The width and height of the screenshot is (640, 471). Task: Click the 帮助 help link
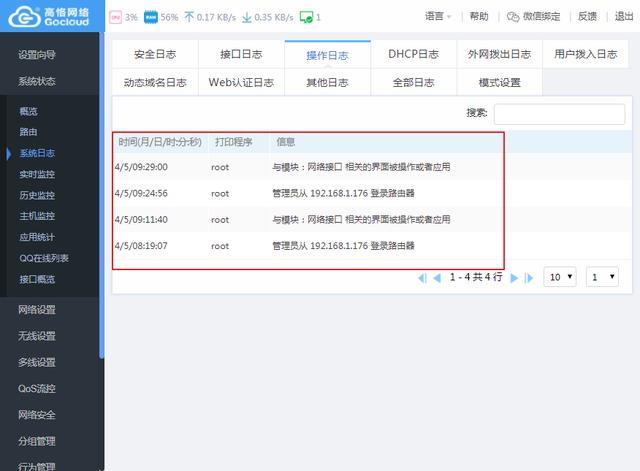479,16
